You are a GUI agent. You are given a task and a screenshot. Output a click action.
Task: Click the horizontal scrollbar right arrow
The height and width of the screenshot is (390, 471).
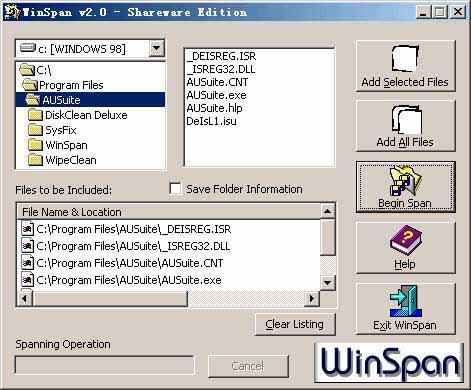coord(312,298)
